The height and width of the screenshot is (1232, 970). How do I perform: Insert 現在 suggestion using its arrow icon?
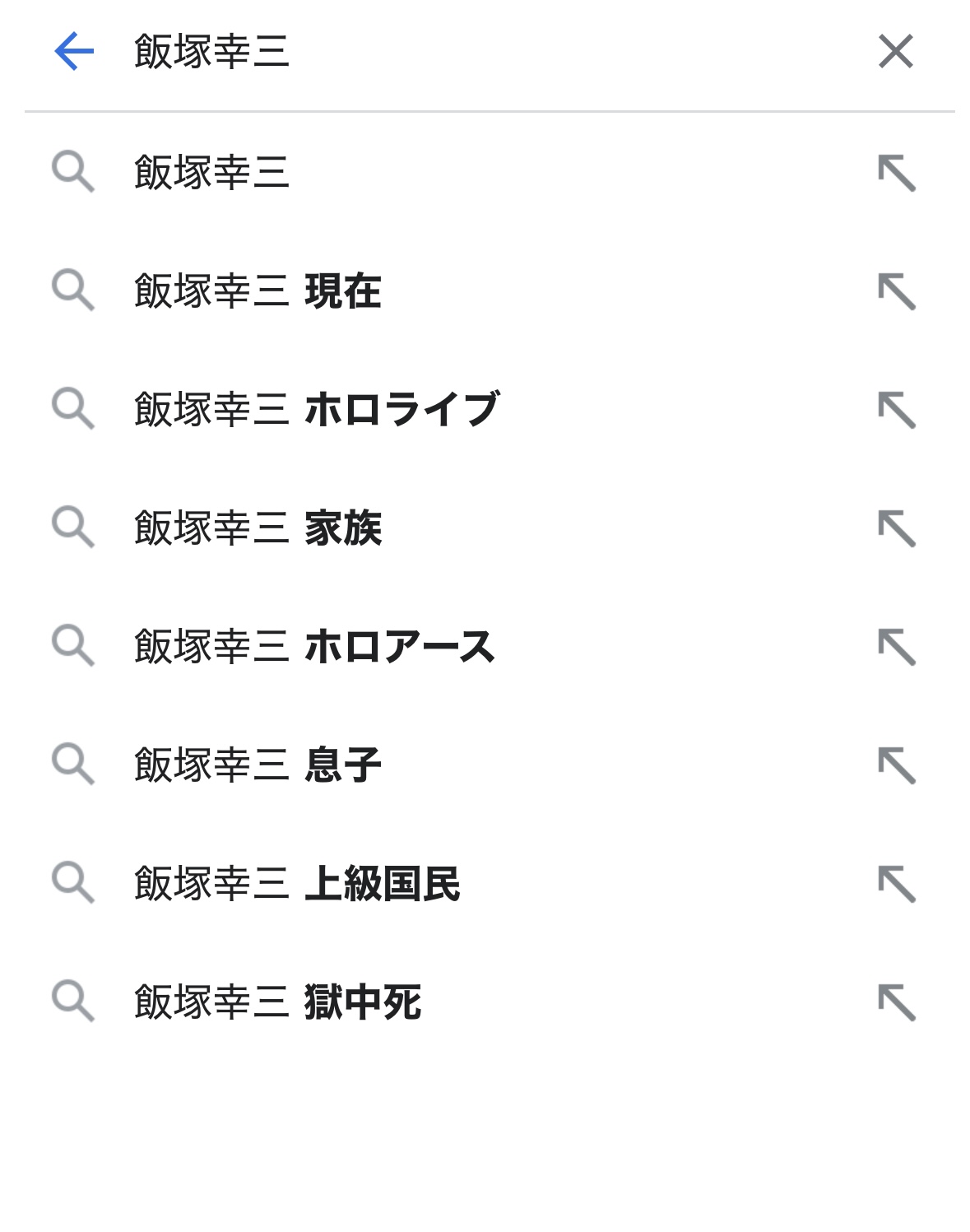point(896,291)
